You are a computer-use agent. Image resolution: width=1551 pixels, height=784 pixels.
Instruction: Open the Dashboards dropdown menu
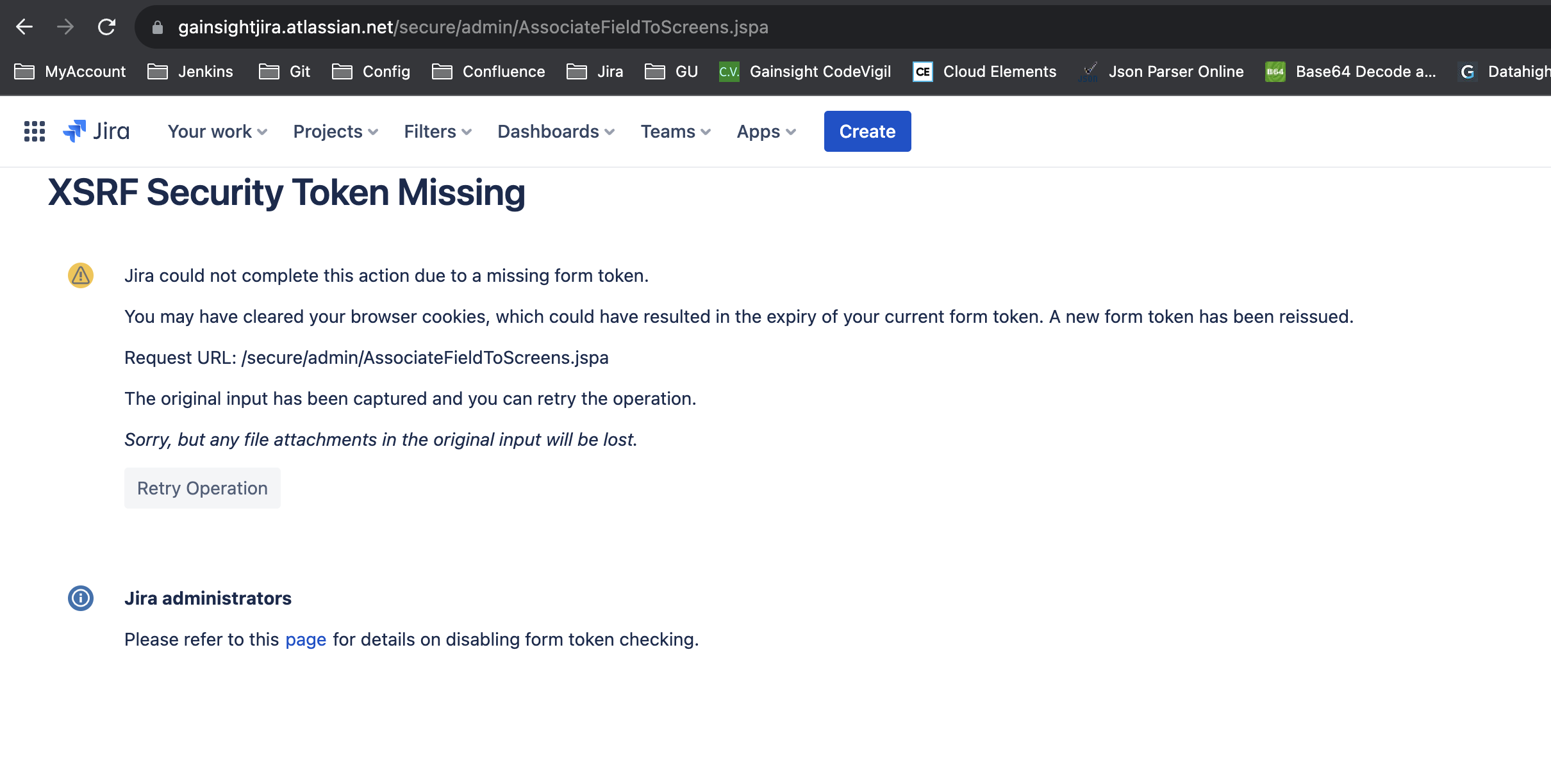pos(556,131)
